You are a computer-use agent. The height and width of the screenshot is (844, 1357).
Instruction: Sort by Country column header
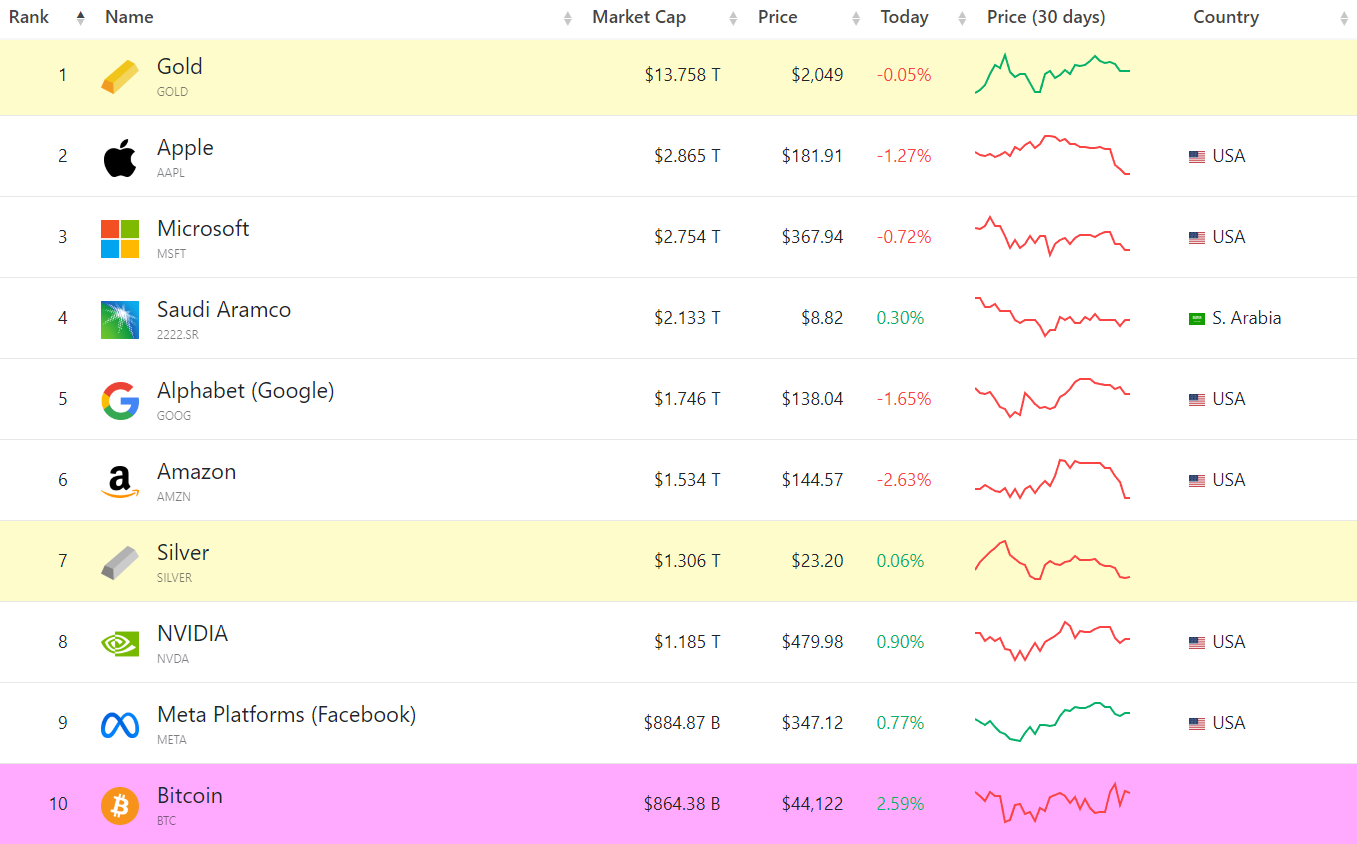(x=1225, y=17)
